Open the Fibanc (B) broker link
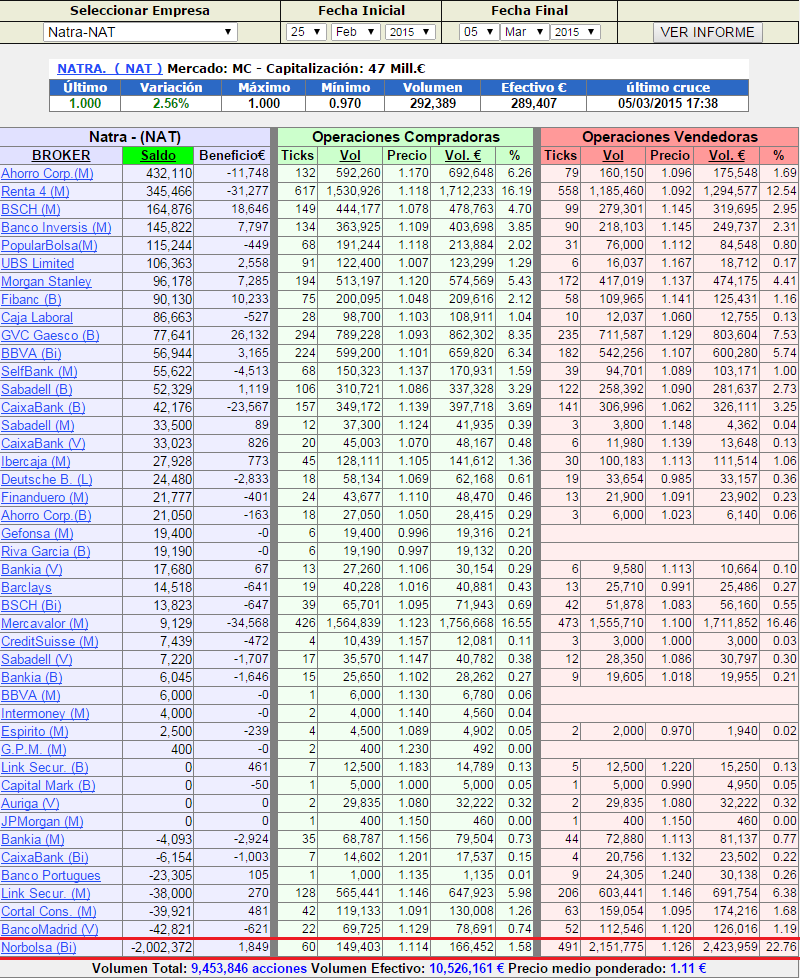Image resolution: width=800 pixels, height=978 pixels. 31,299
